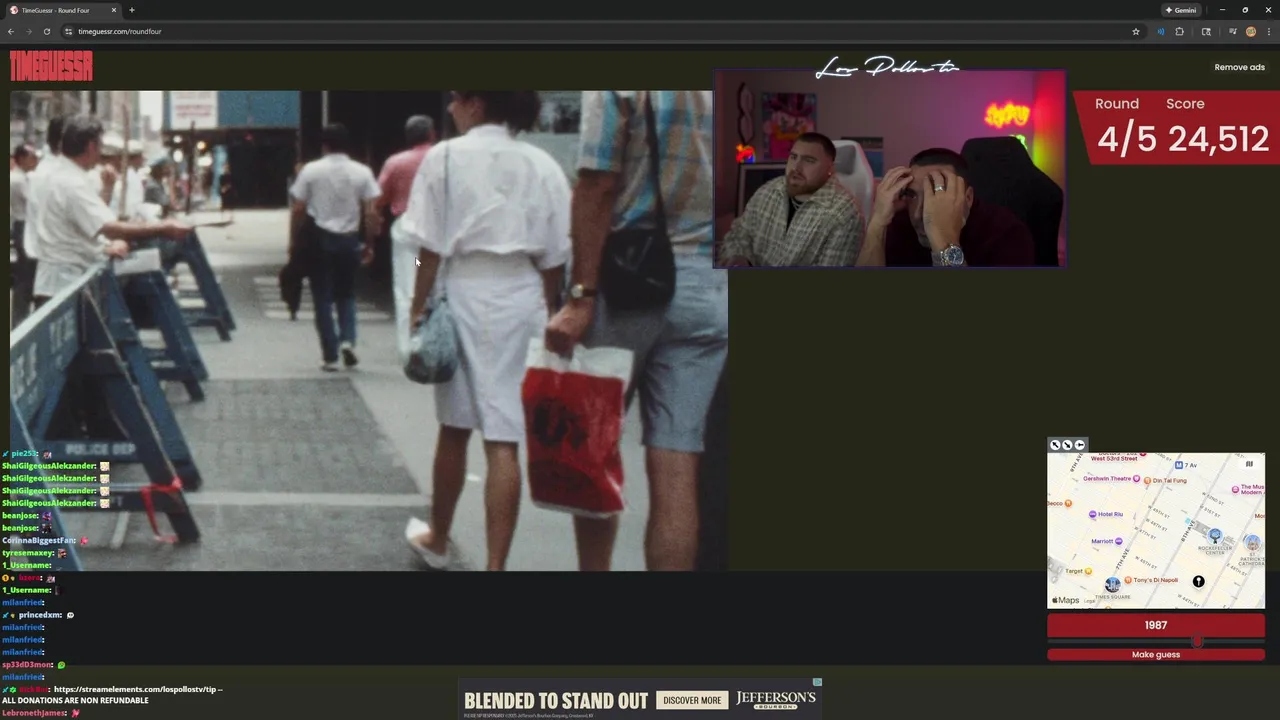Click Din Tai Fung map marker
Screen dimensions: 1280x720
click(x=1146, y=480)
